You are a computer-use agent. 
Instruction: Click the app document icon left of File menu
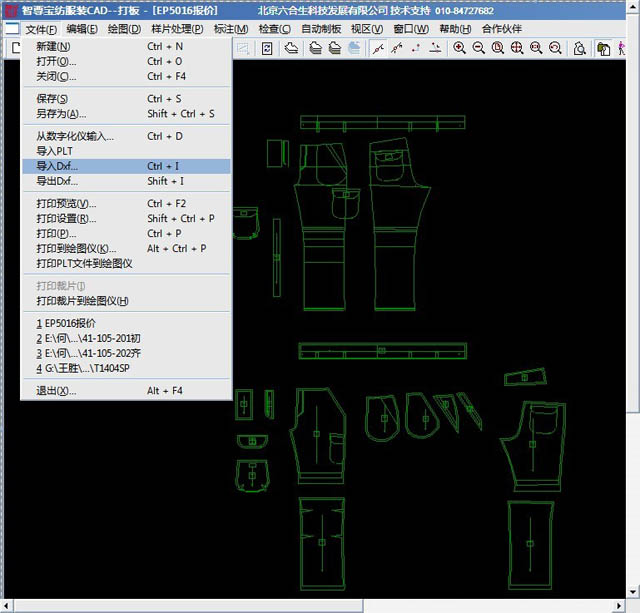point(11,29)
